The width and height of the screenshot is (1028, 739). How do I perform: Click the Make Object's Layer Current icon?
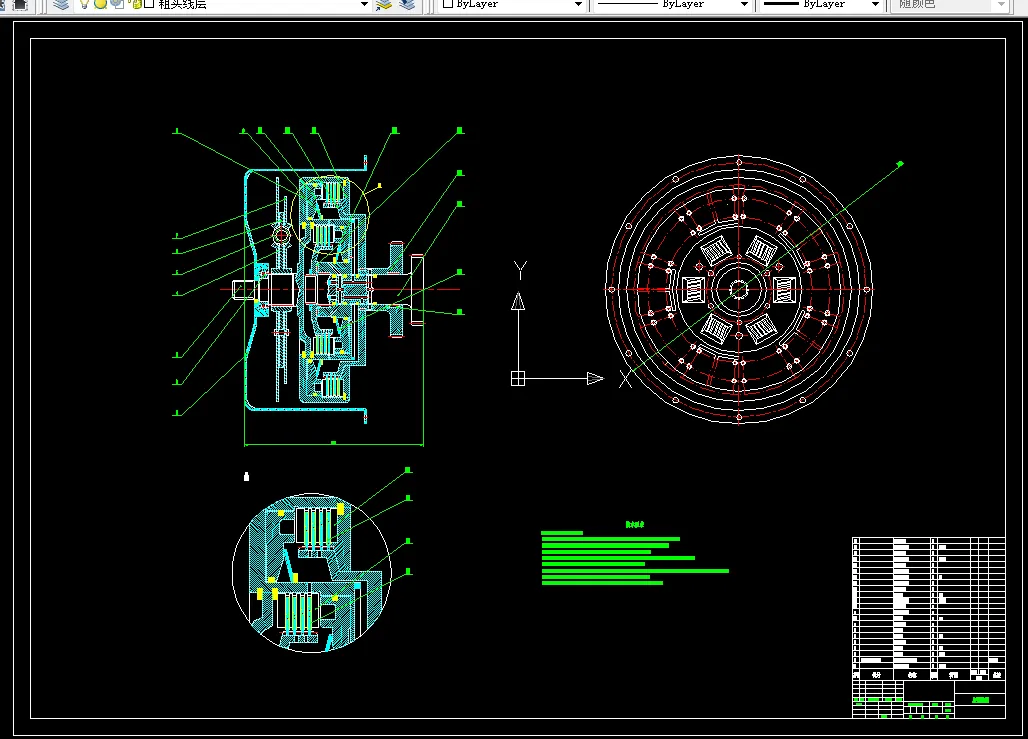(x=384, y=4)
